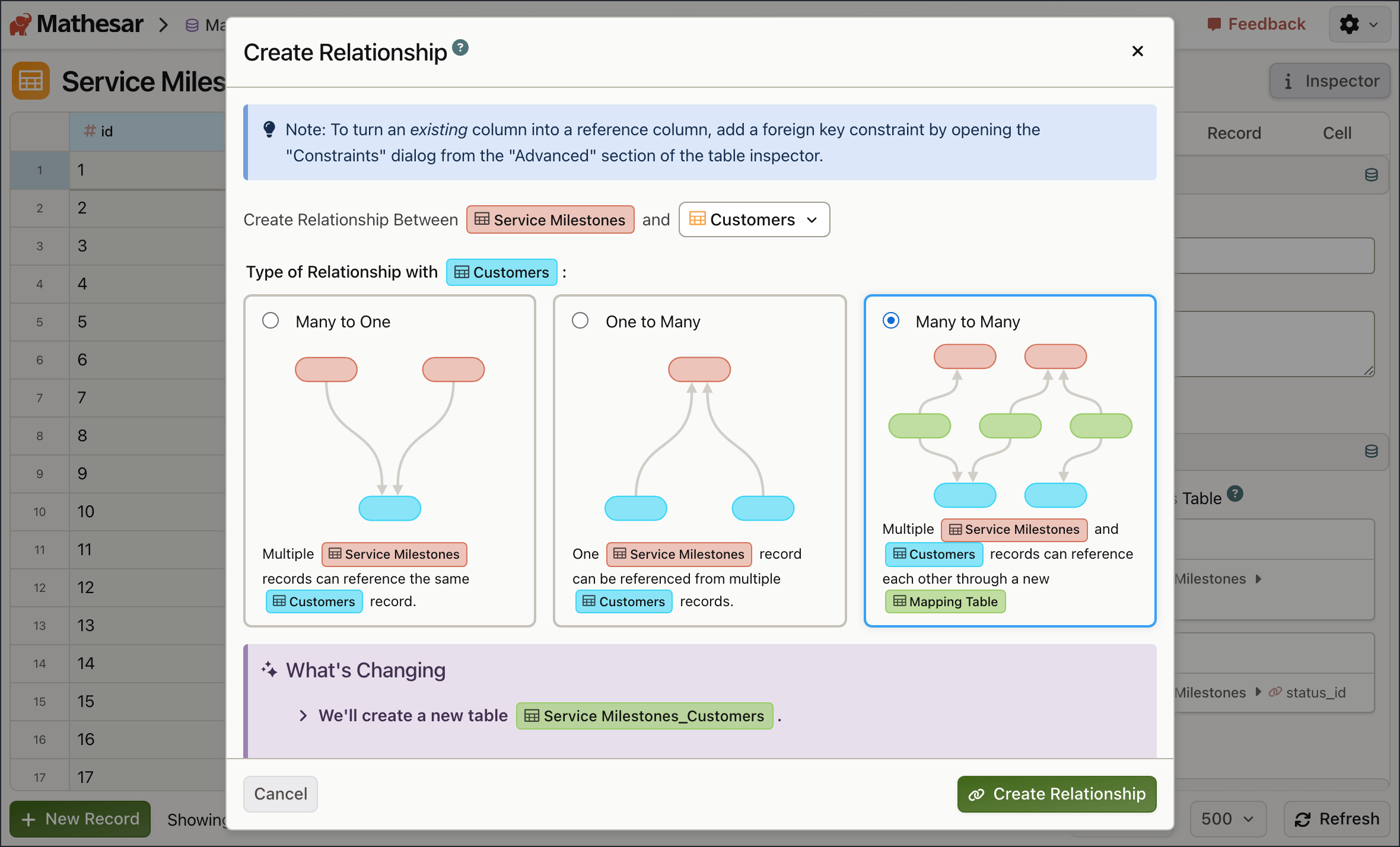This screenshot has height=847, width=1400.
Task: Open the Customers table dropdown
Action: pyautogui.click(x=754, y=219)
